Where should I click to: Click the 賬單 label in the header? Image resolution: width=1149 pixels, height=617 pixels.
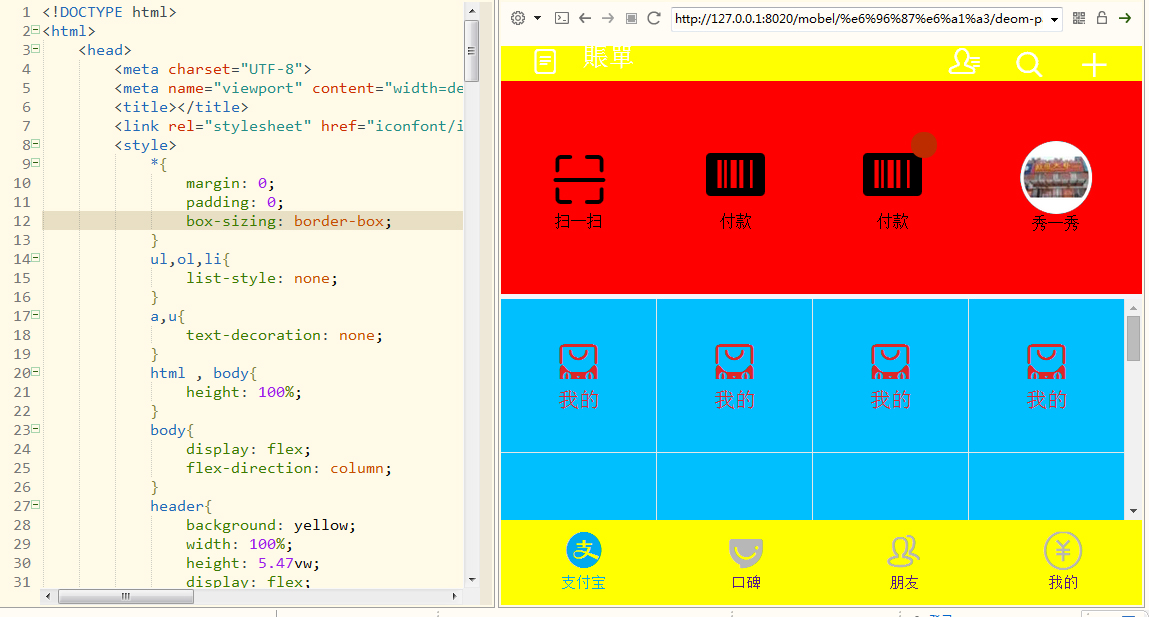tap(608, 58)
